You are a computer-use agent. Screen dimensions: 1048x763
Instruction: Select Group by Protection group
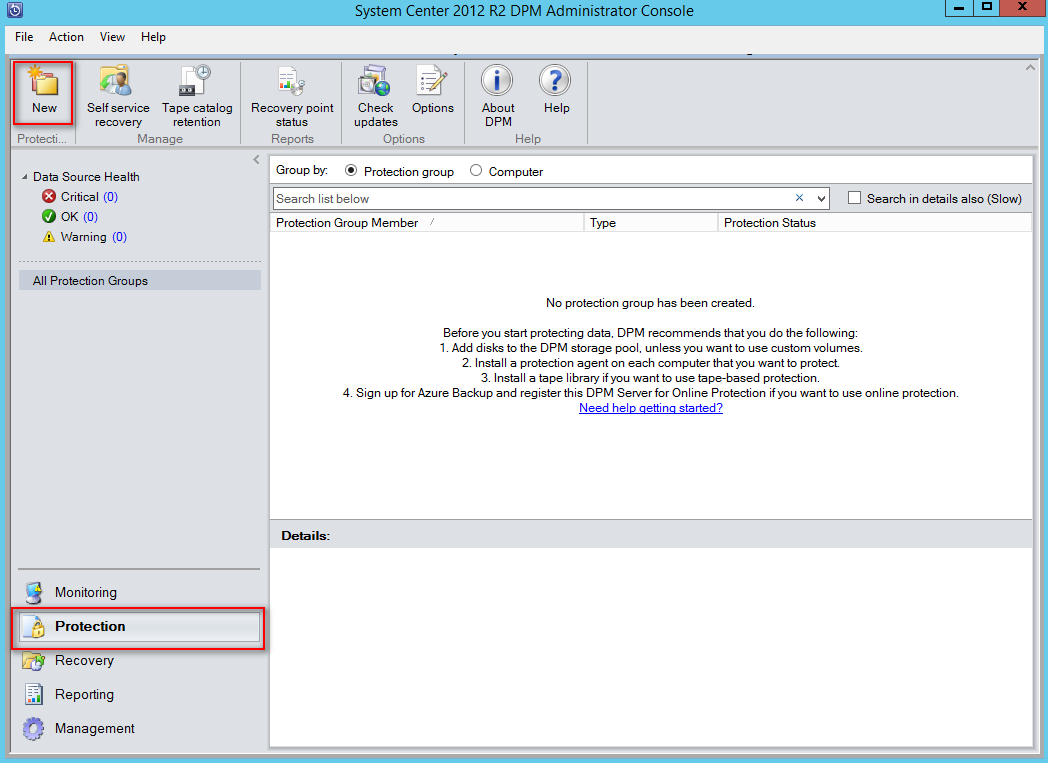[x=351, y=171]
